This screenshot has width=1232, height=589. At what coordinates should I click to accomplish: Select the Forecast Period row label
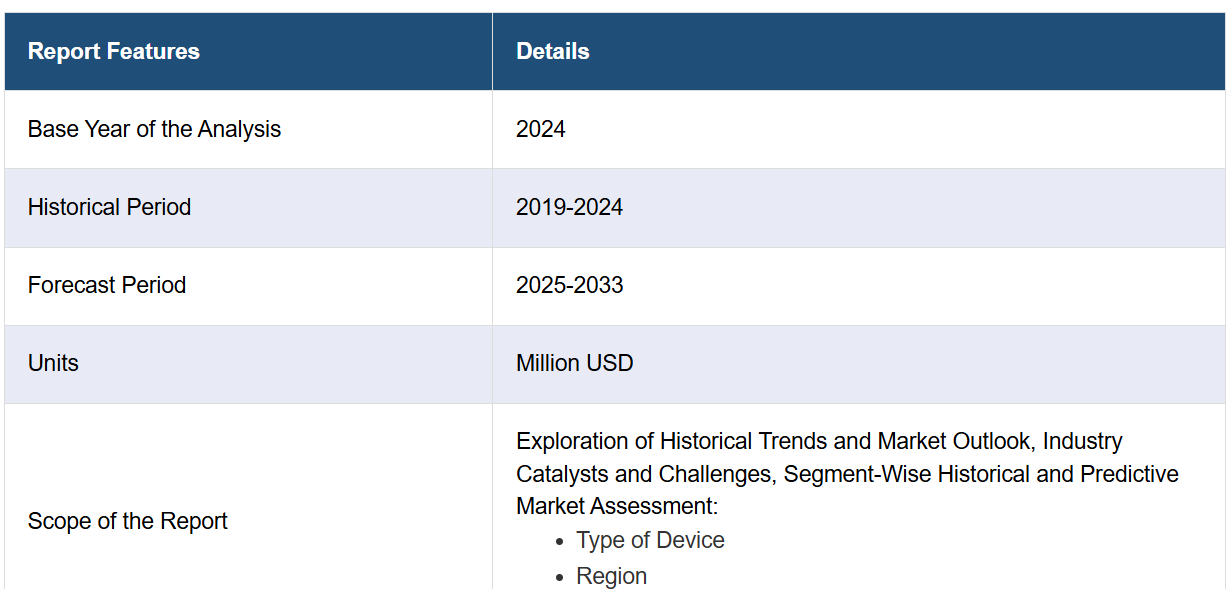(107, 285)
